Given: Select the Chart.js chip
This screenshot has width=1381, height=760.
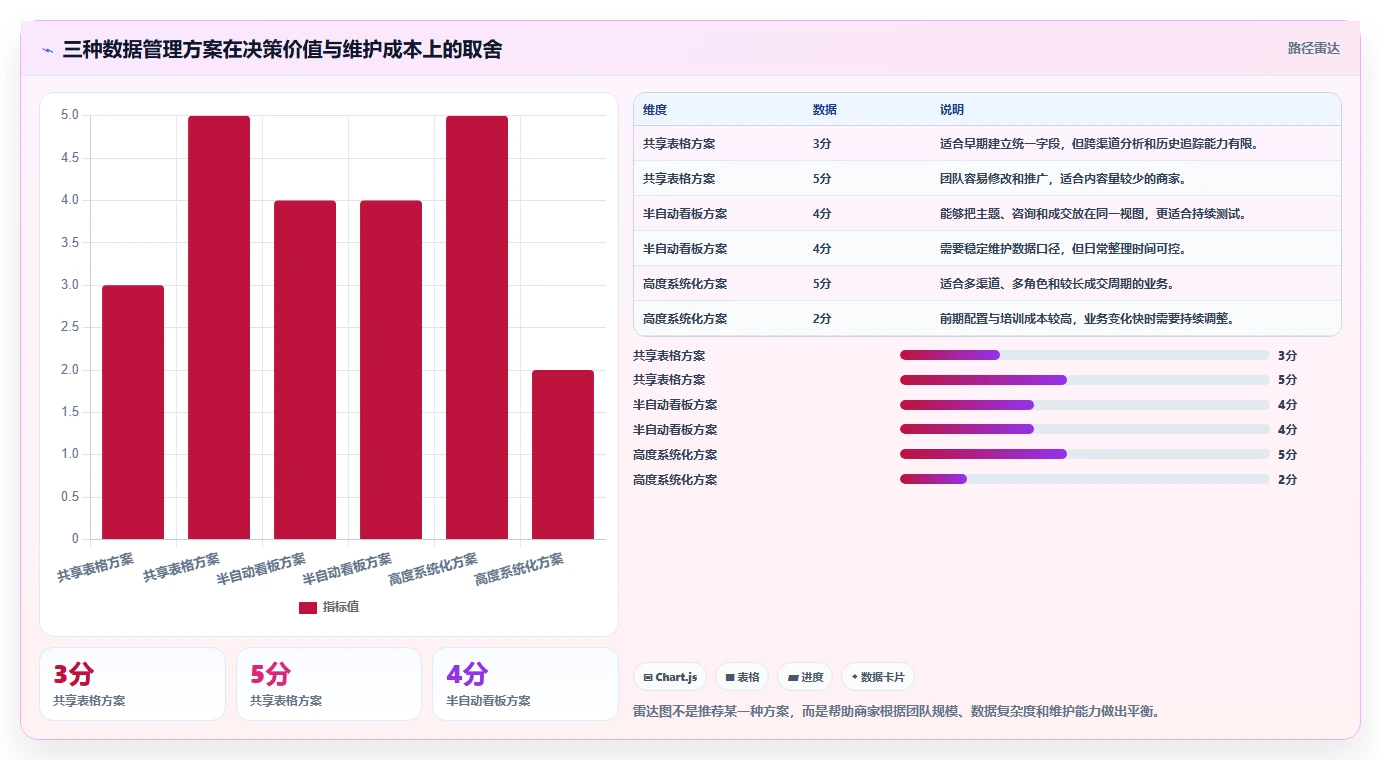Looking at the screenshot, I should [x=670, y=677].
